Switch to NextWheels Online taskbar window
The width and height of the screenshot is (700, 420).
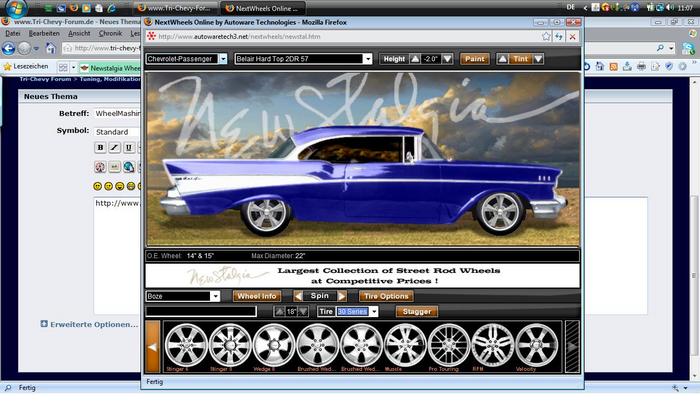(x=264, y=8)
